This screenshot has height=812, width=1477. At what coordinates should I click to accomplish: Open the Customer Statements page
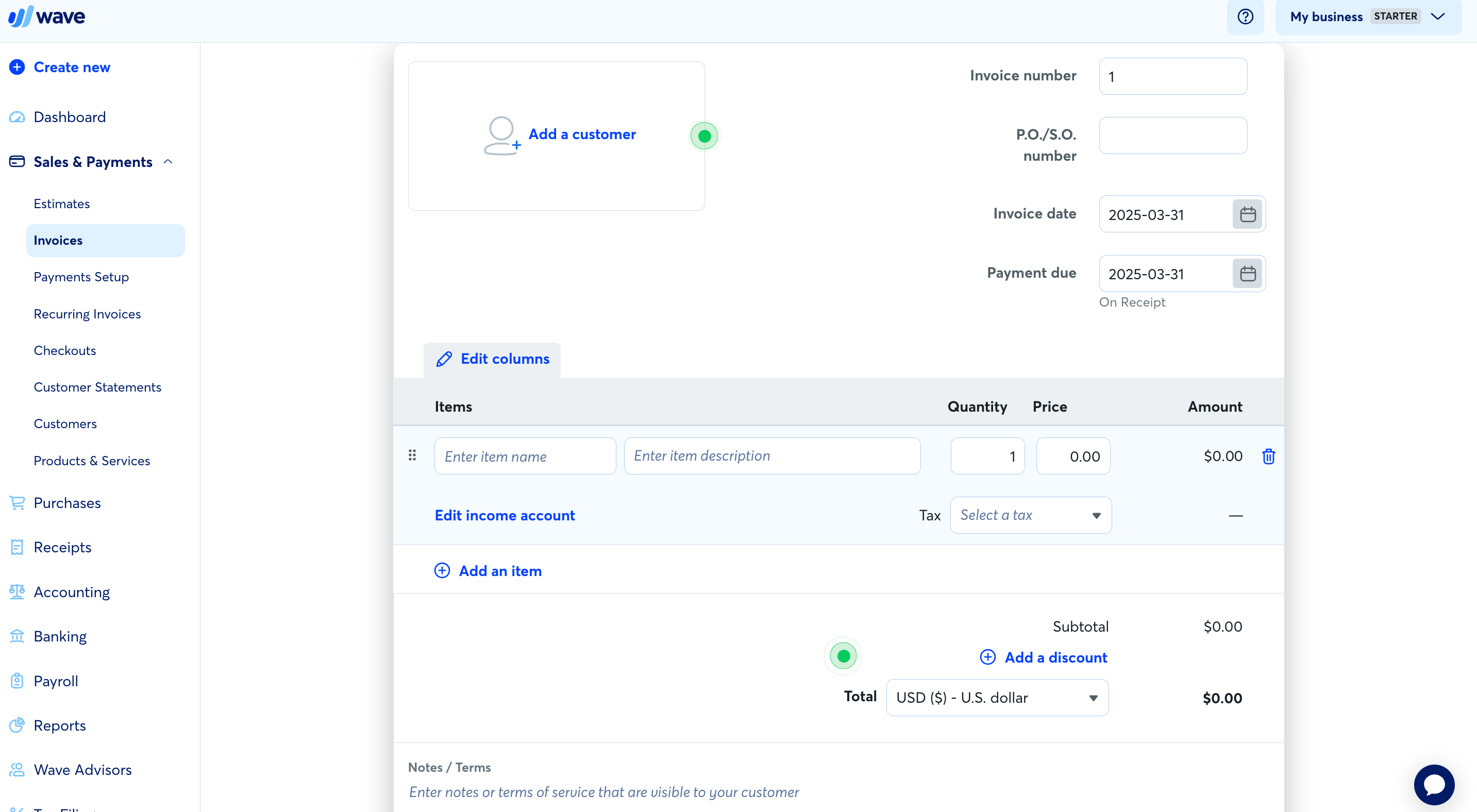(97, 387)
